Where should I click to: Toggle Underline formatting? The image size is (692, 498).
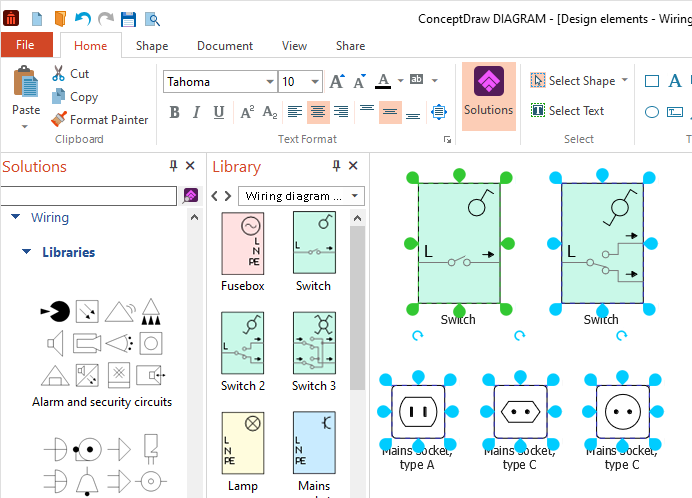point(218,112)
